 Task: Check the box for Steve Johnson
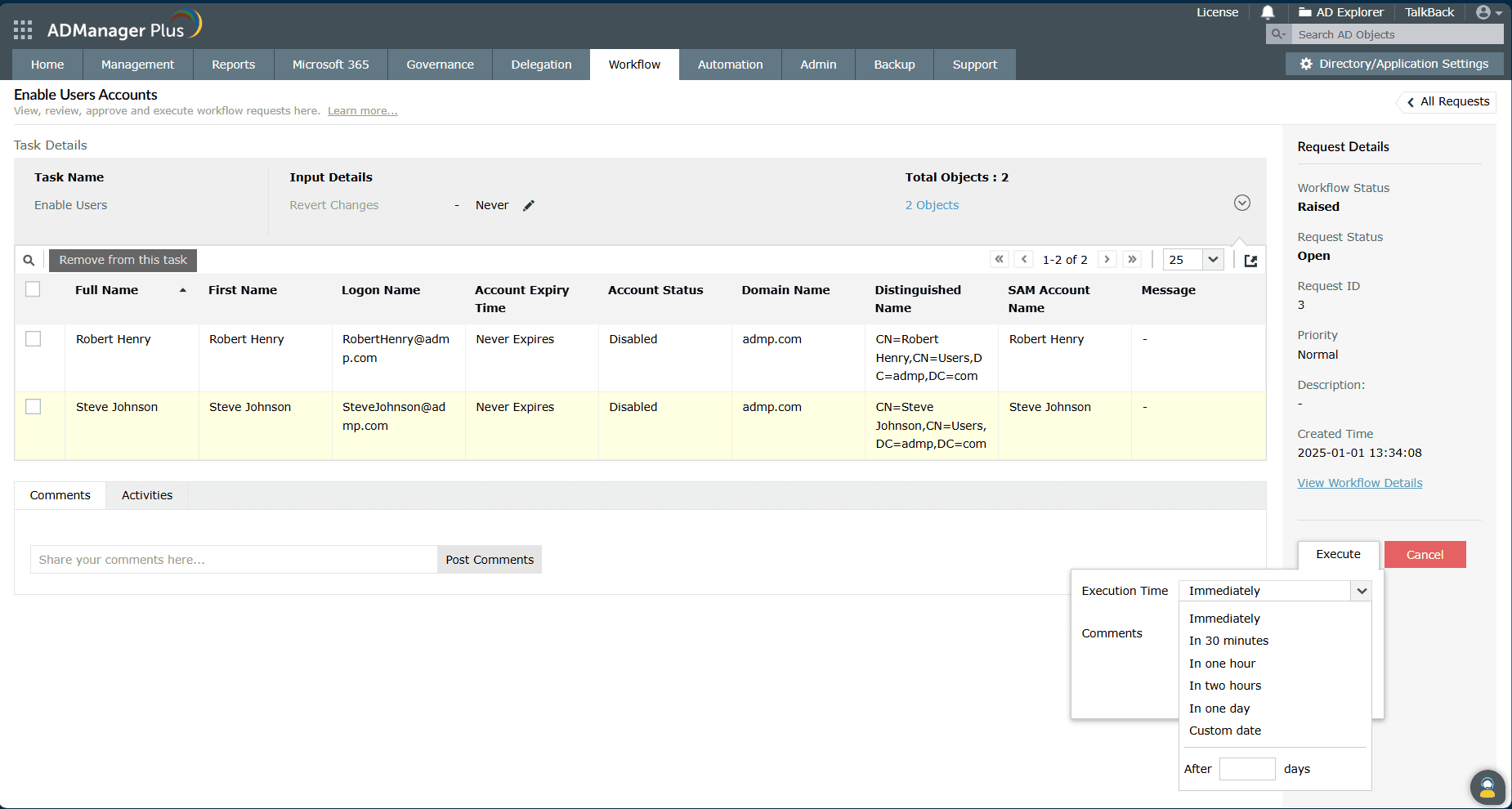click(x=33, y=407)
